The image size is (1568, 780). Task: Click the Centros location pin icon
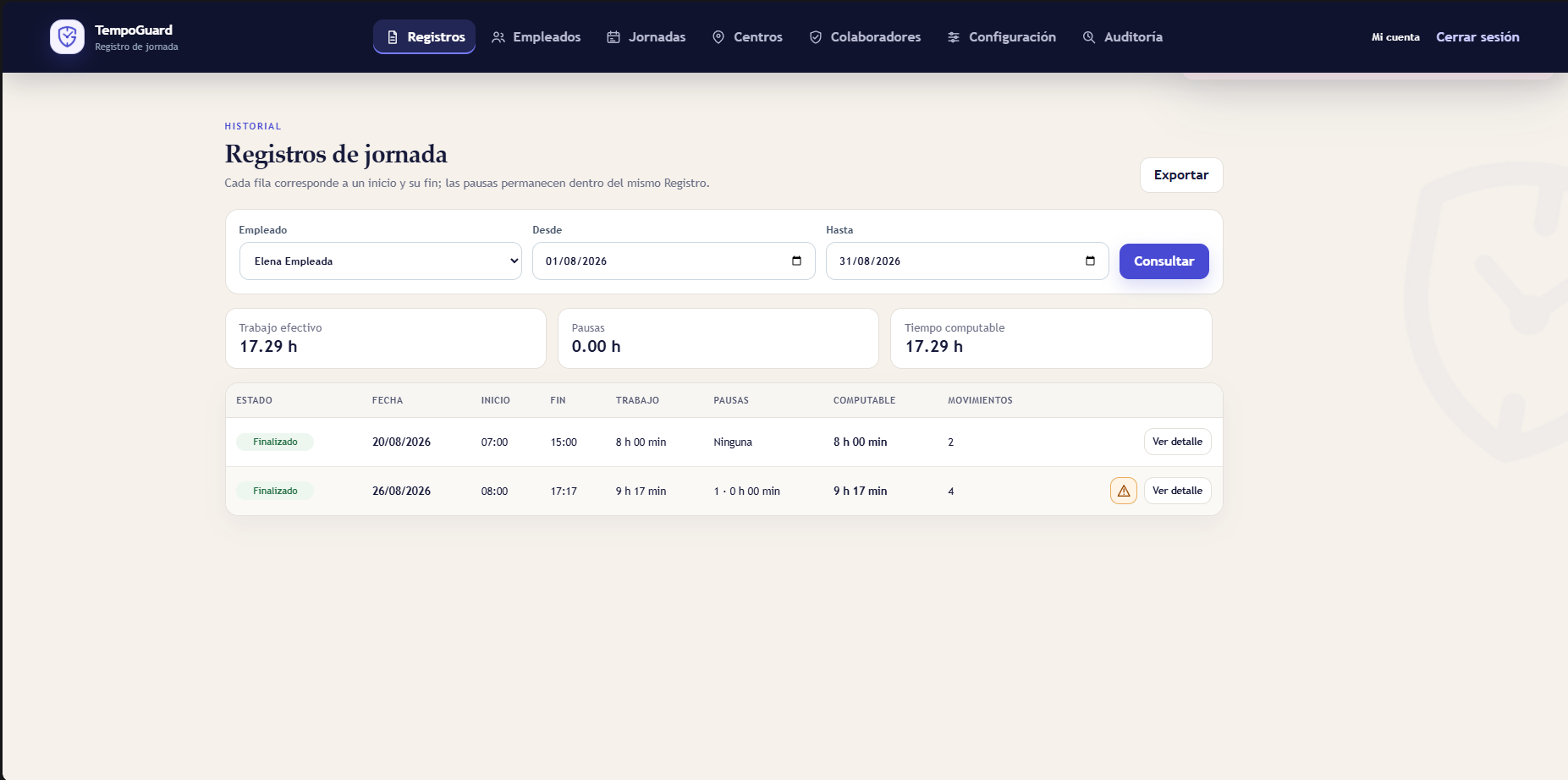pos(718,37)
